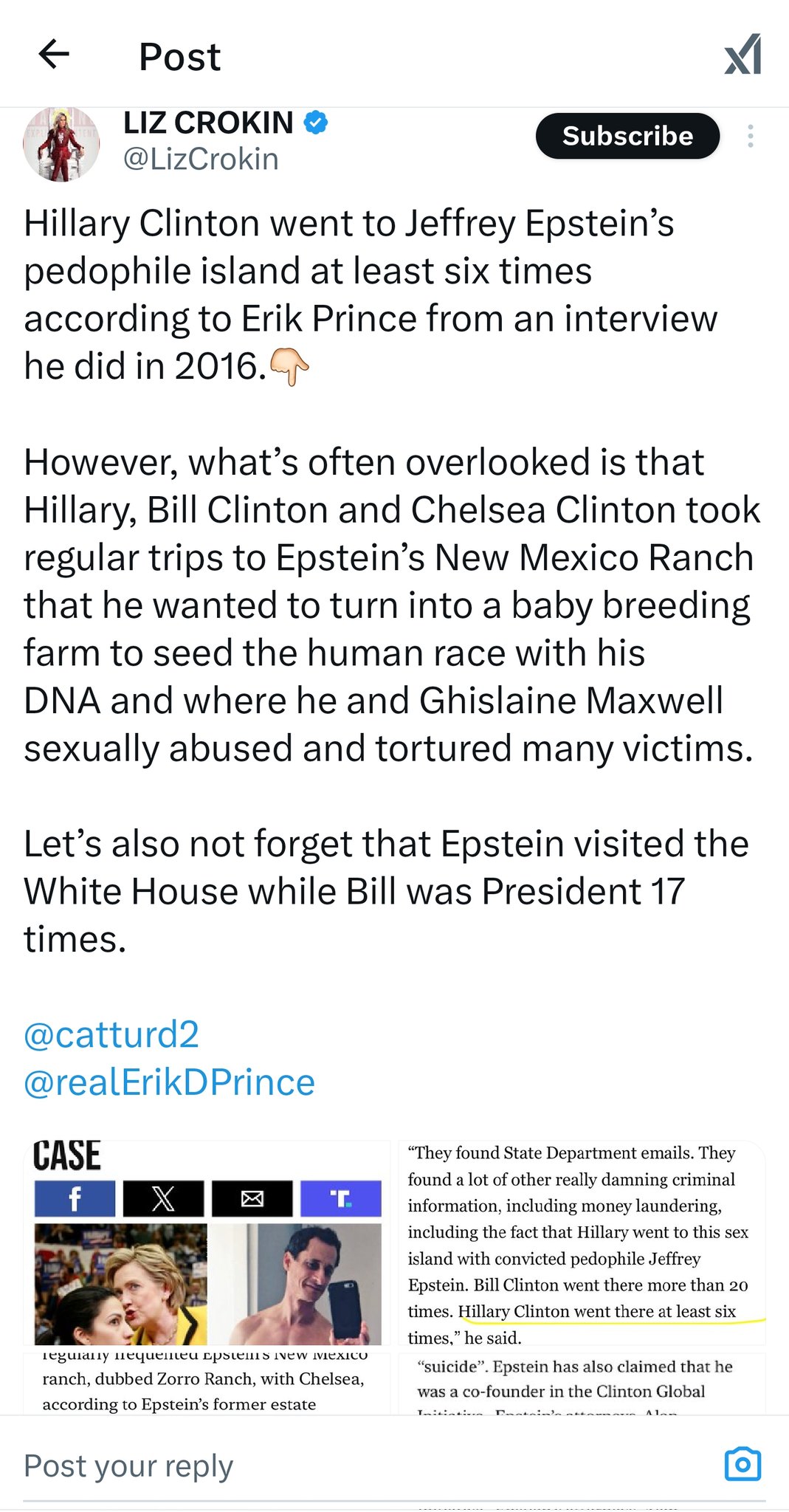
Task: Tap the back arrow icon
Action: pos(54,55)
